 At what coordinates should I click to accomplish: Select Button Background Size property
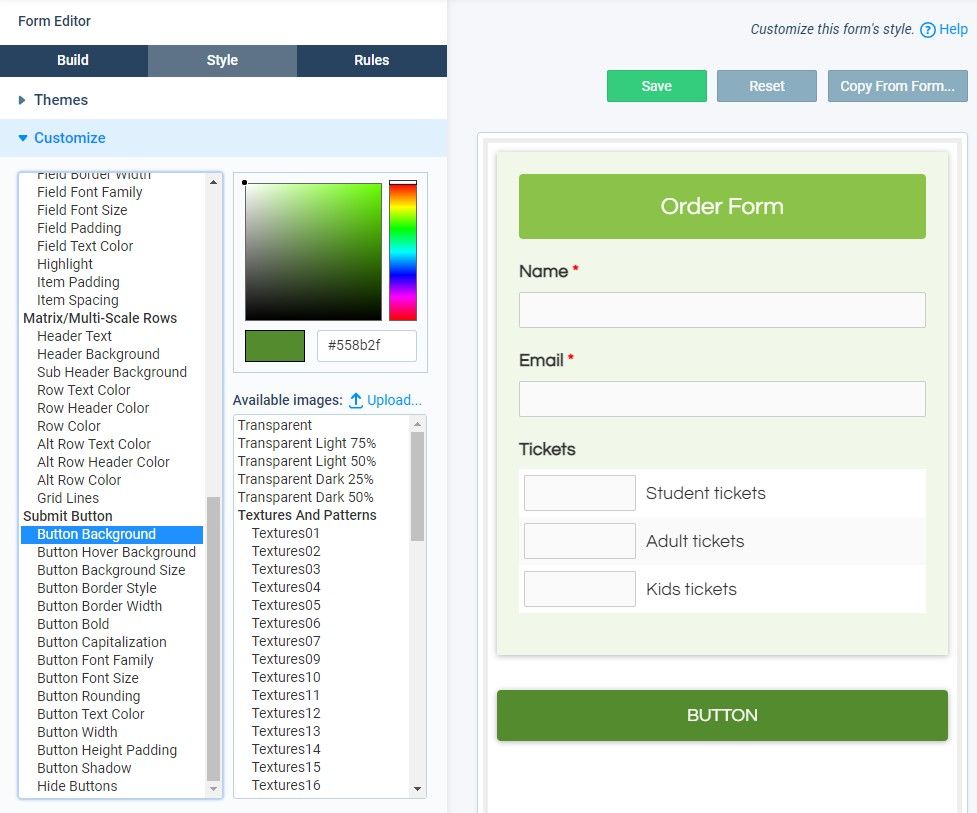tap(111, 571)
